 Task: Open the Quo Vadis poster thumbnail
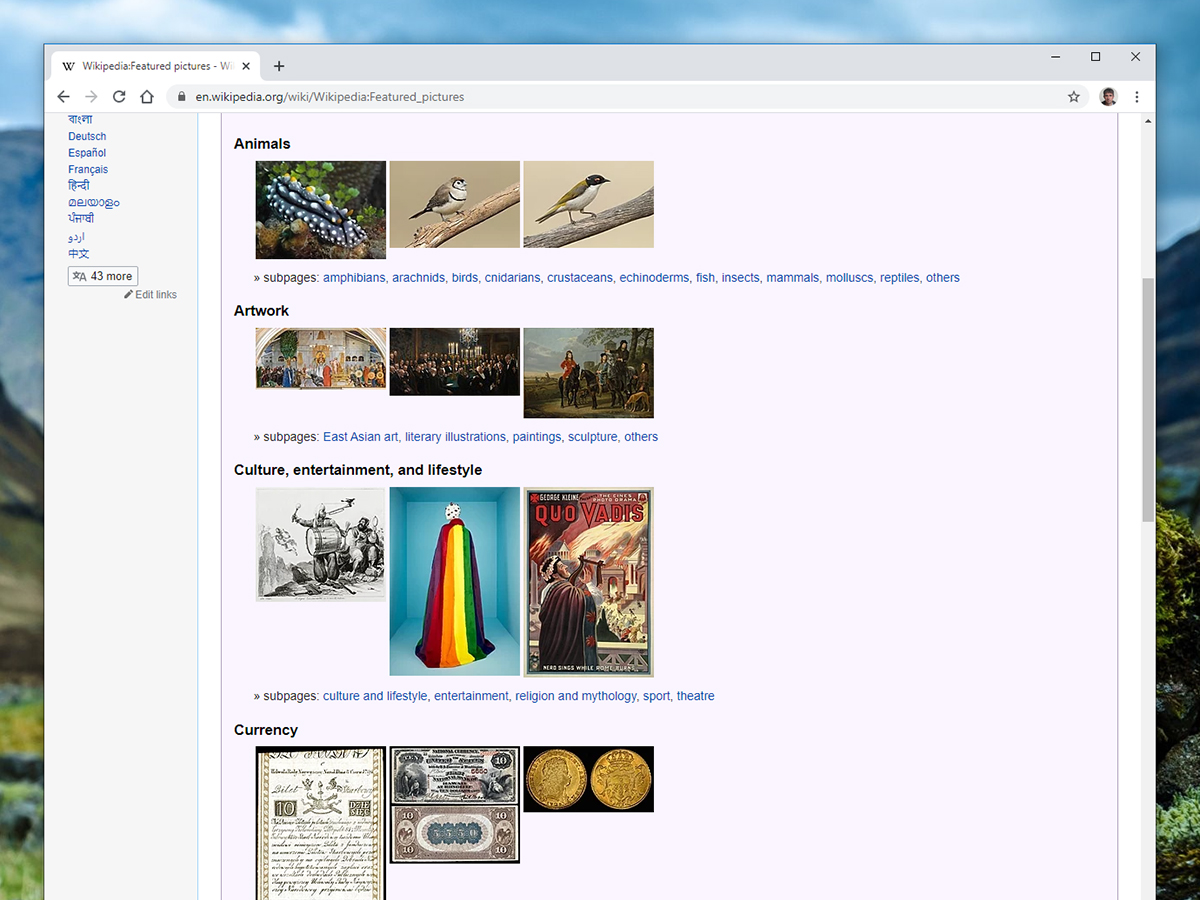pos(588,580)
